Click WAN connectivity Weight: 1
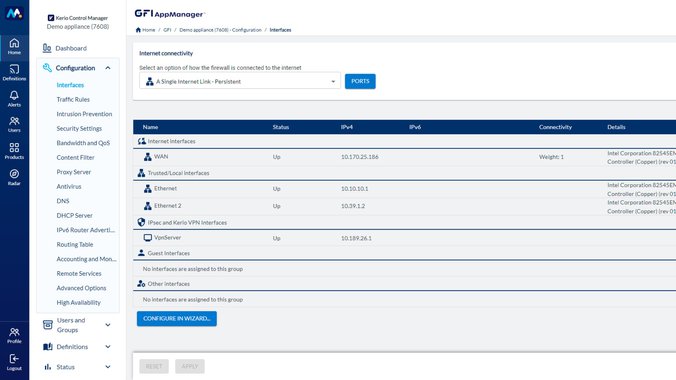Image resolution: width=676 pixels, height=380 pixels. click(551, 157)
